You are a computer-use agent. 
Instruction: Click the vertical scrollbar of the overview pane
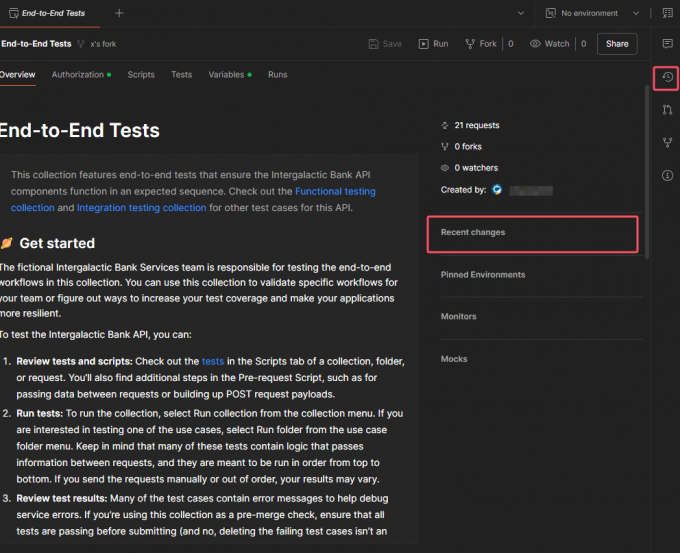647,172
